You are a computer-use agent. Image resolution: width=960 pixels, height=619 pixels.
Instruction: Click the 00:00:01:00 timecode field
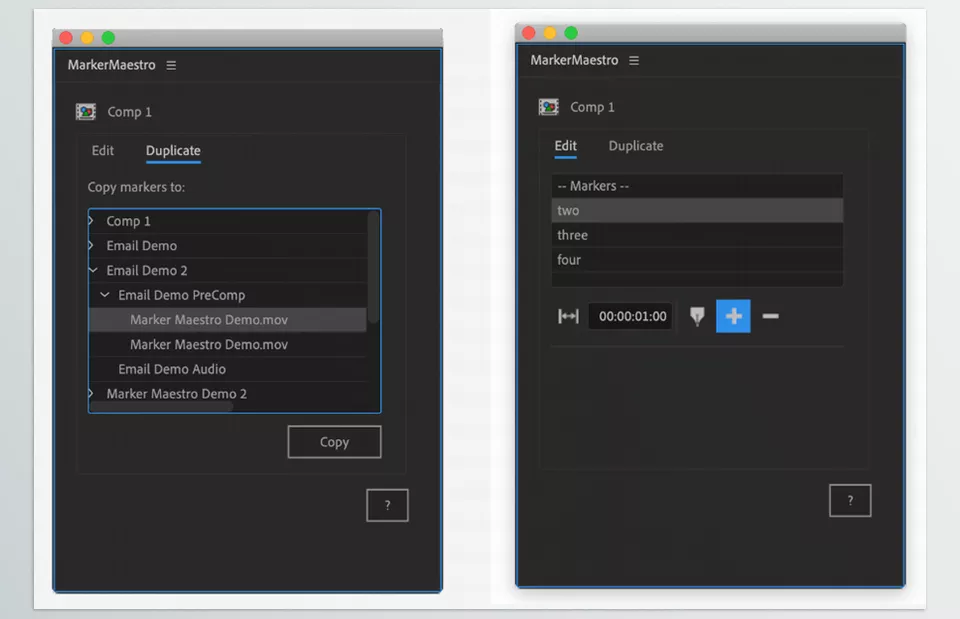click(631, 316)
